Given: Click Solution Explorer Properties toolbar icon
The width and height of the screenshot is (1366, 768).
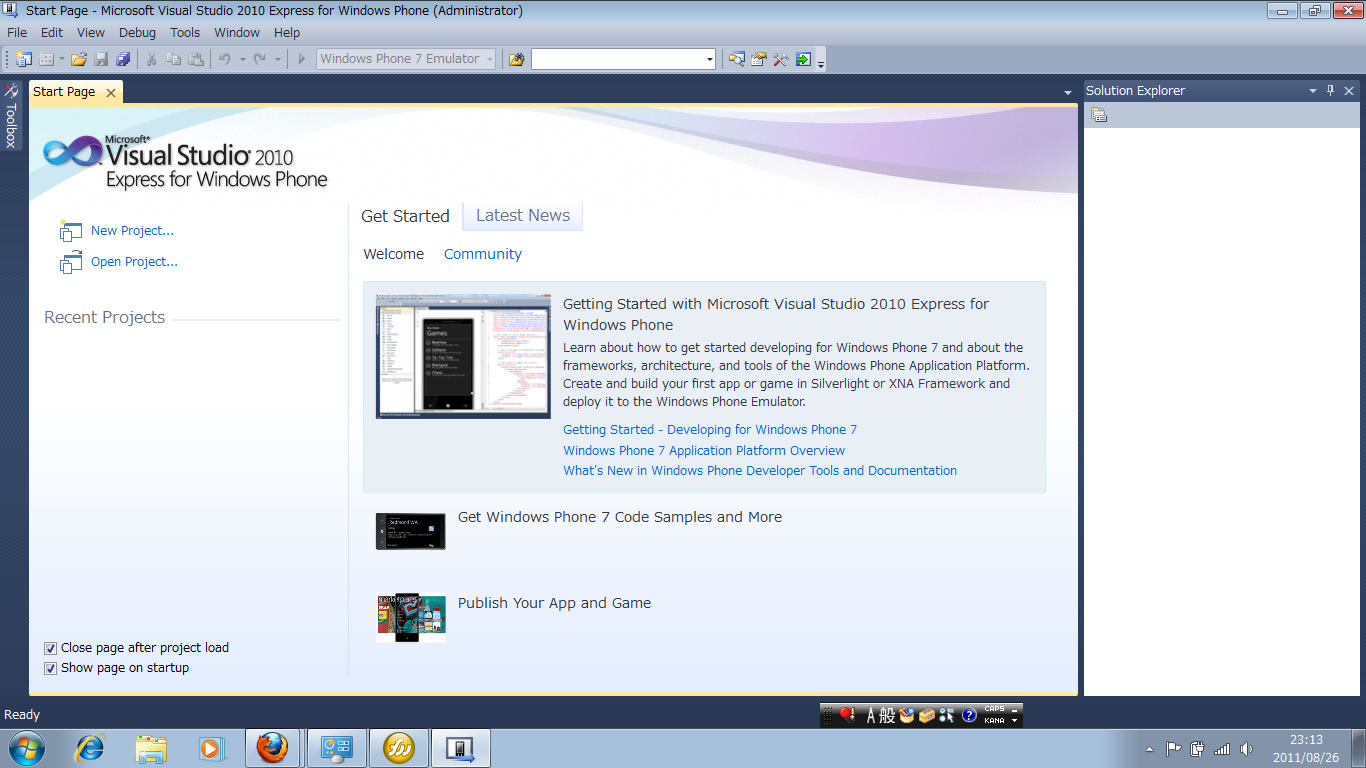Looking at the screenshot, I should [1098, 116].
